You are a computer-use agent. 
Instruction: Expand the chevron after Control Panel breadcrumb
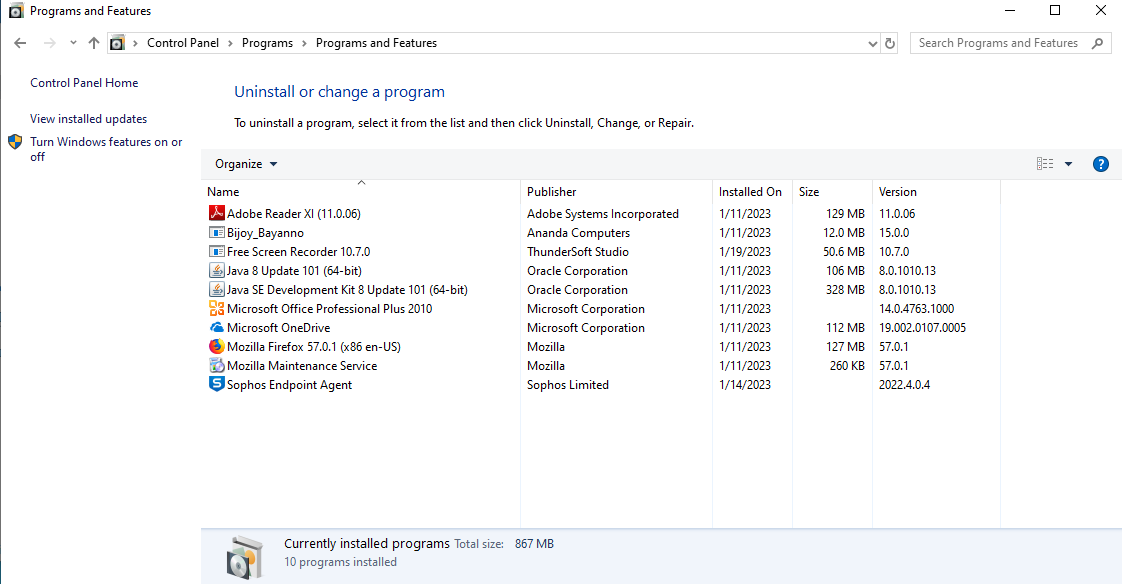tap(230, 43)
